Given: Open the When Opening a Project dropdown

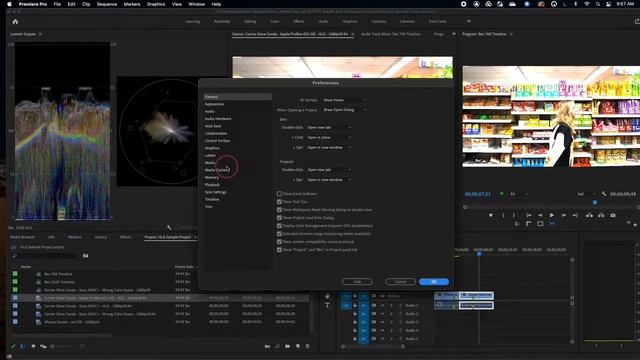Looking at the screenshot, I should pos(345,110).
